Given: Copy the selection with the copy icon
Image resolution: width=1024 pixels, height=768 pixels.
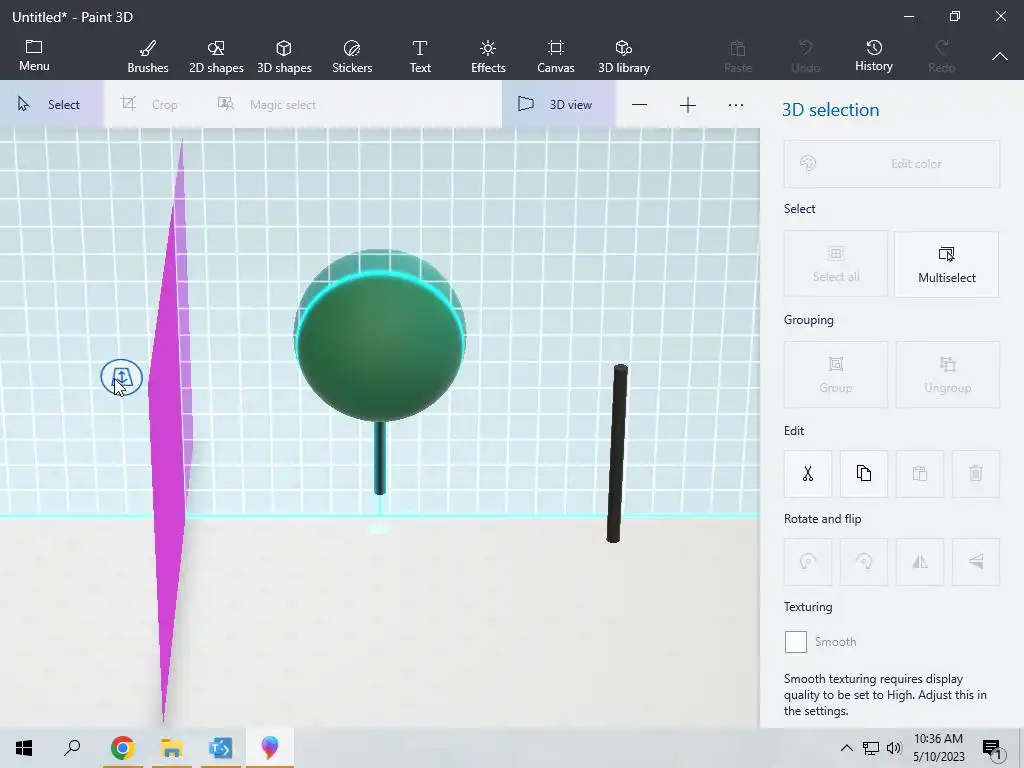Looking at the screenshot, I should click(864, 473).
